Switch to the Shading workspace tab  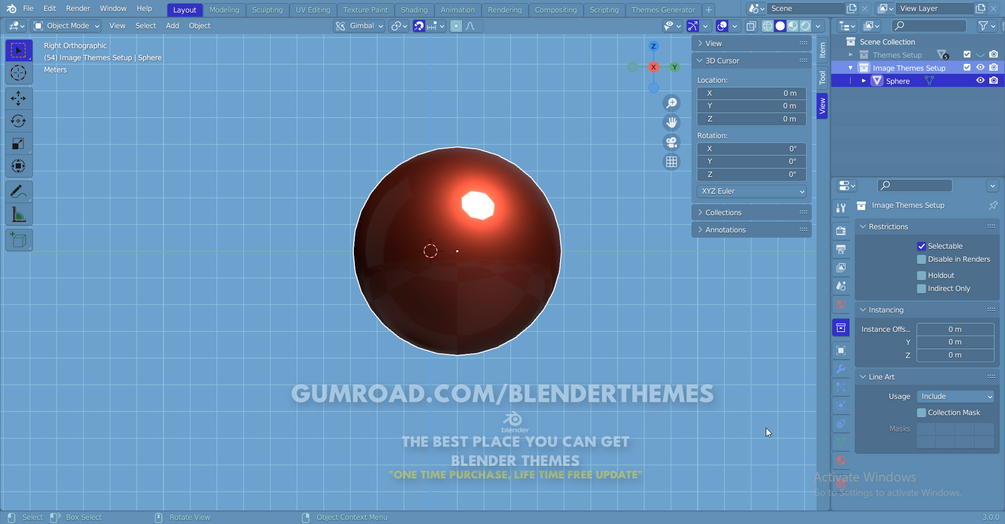[x=414, y=10]
